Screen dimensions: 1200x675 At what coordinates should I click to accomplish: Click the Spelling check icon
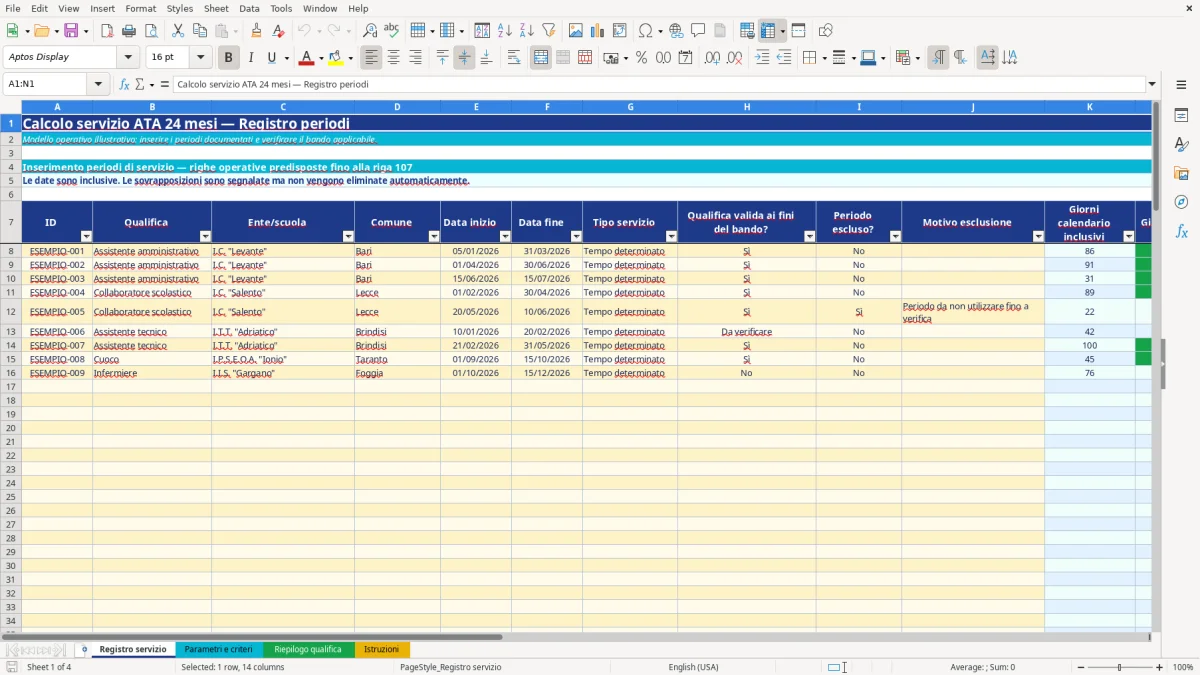[392, 31]
